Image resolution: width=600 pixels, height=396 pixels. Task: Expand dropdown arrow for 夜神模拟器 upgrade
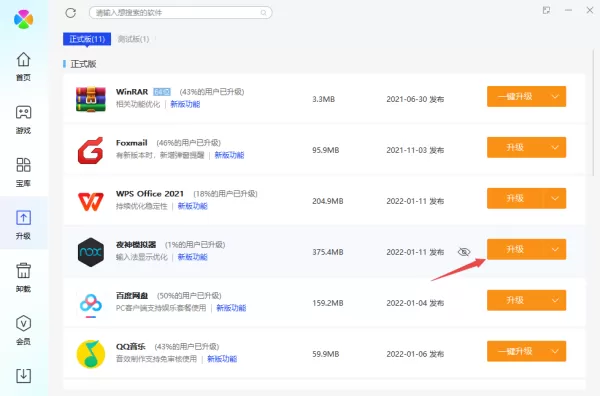point(555,249)
